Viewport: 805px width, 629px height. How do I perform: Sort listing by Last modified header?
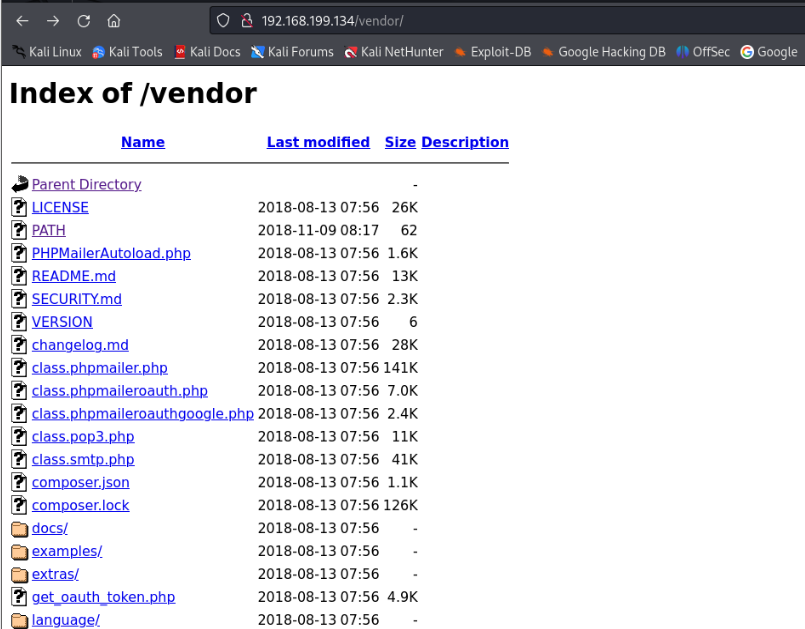[x=318, y=142]
